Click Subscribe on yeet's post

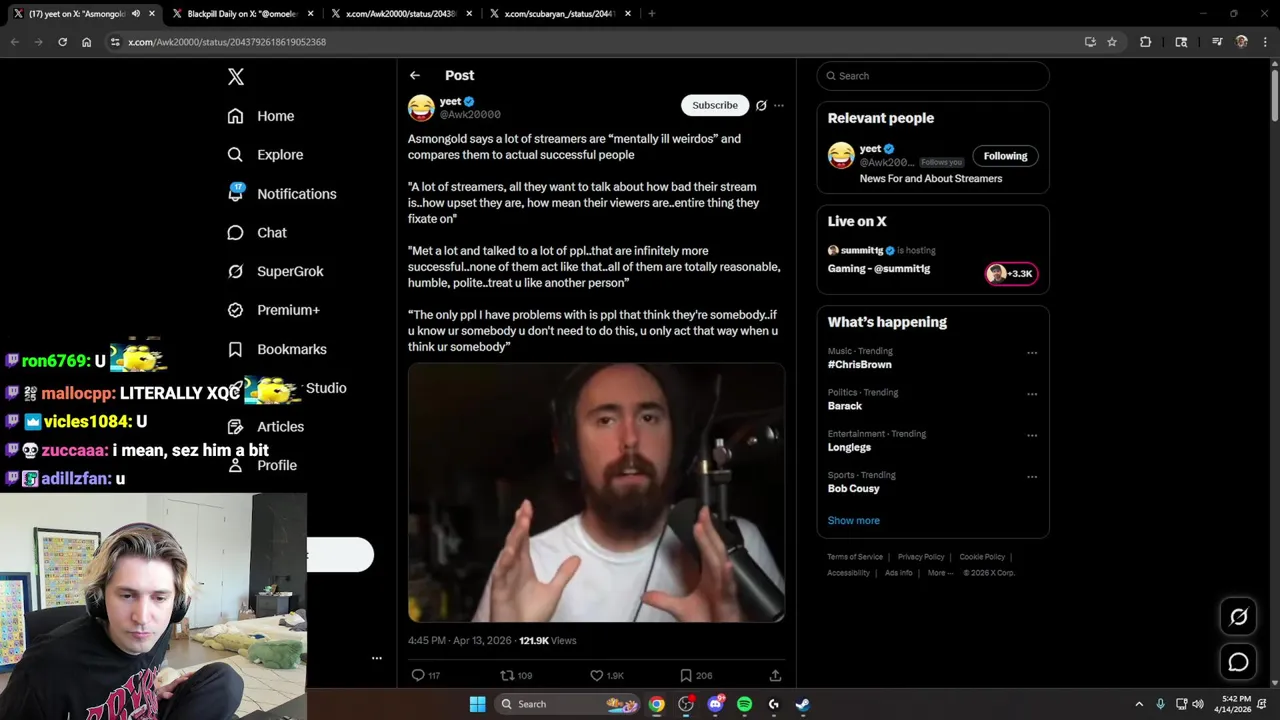(x=715, y=105)
